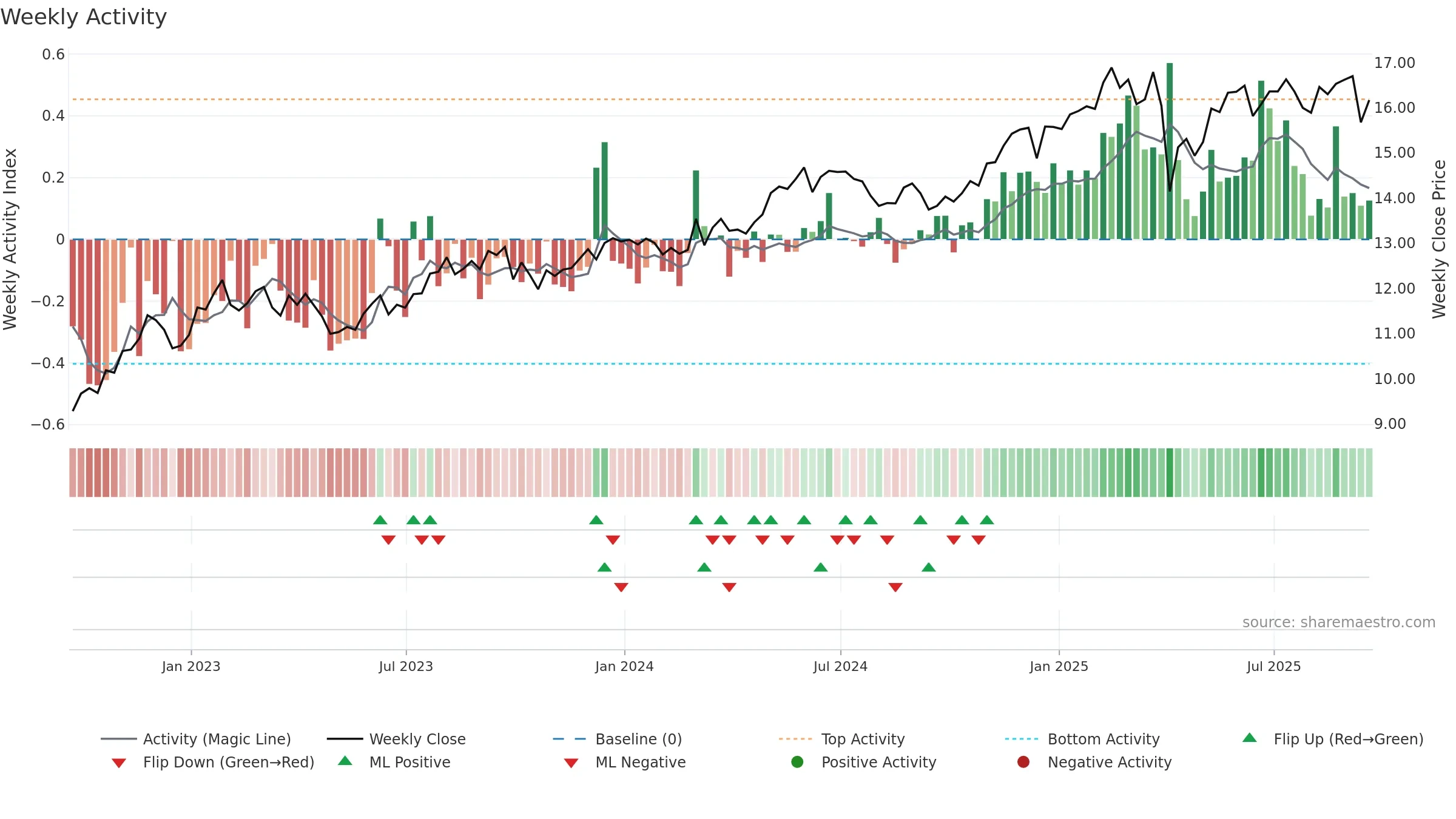Toggle the Weekly Close legend entry
This screenshot has height=819, width=1456.
point(396,739)
